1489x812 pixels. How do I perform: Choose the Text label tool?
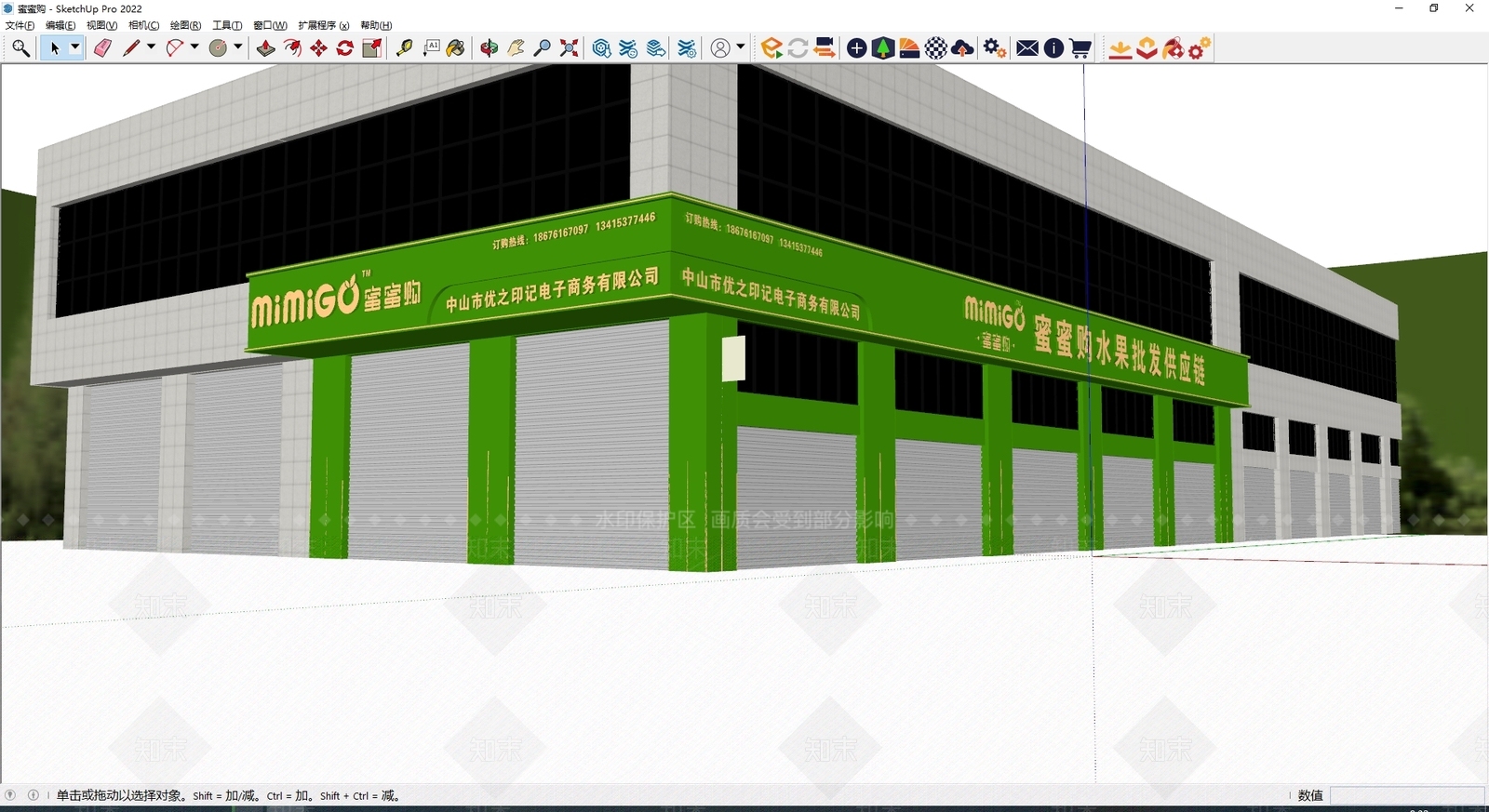(431, 48)
